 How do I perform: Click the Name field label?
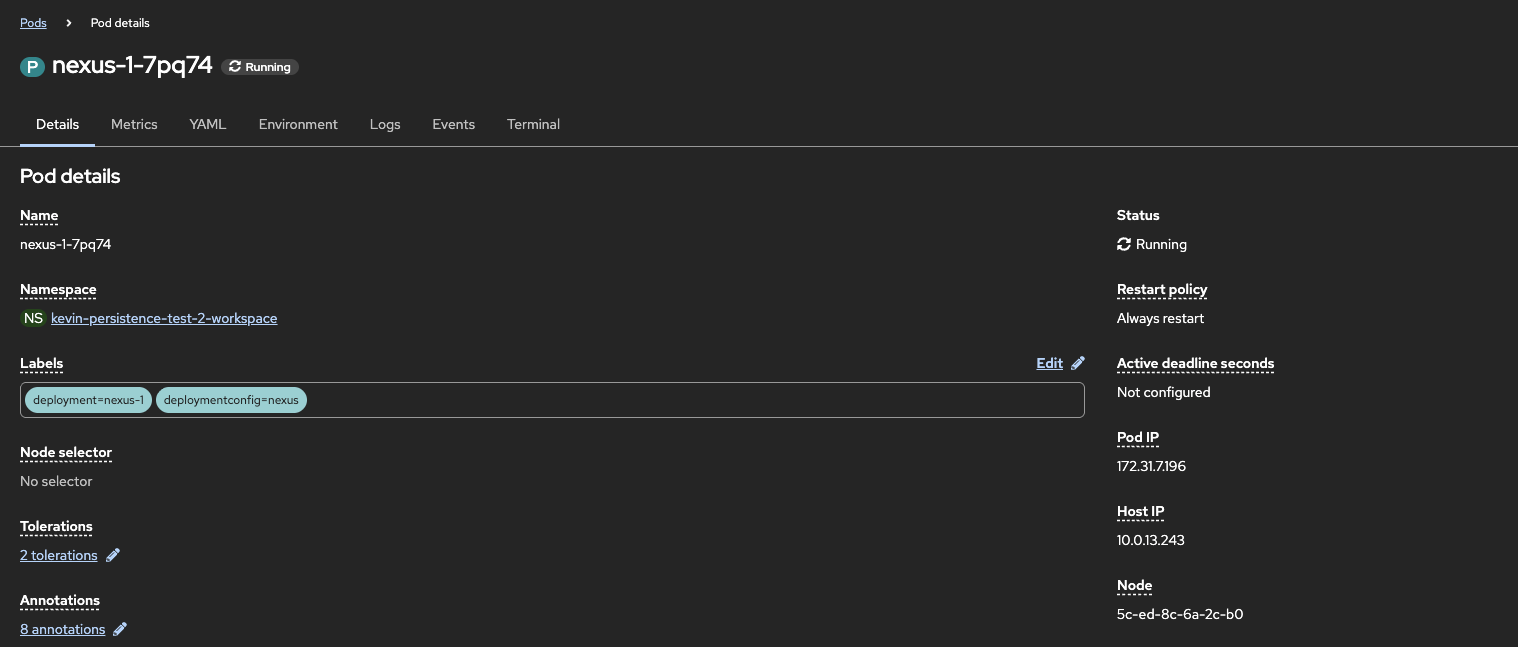click(39, 215)
